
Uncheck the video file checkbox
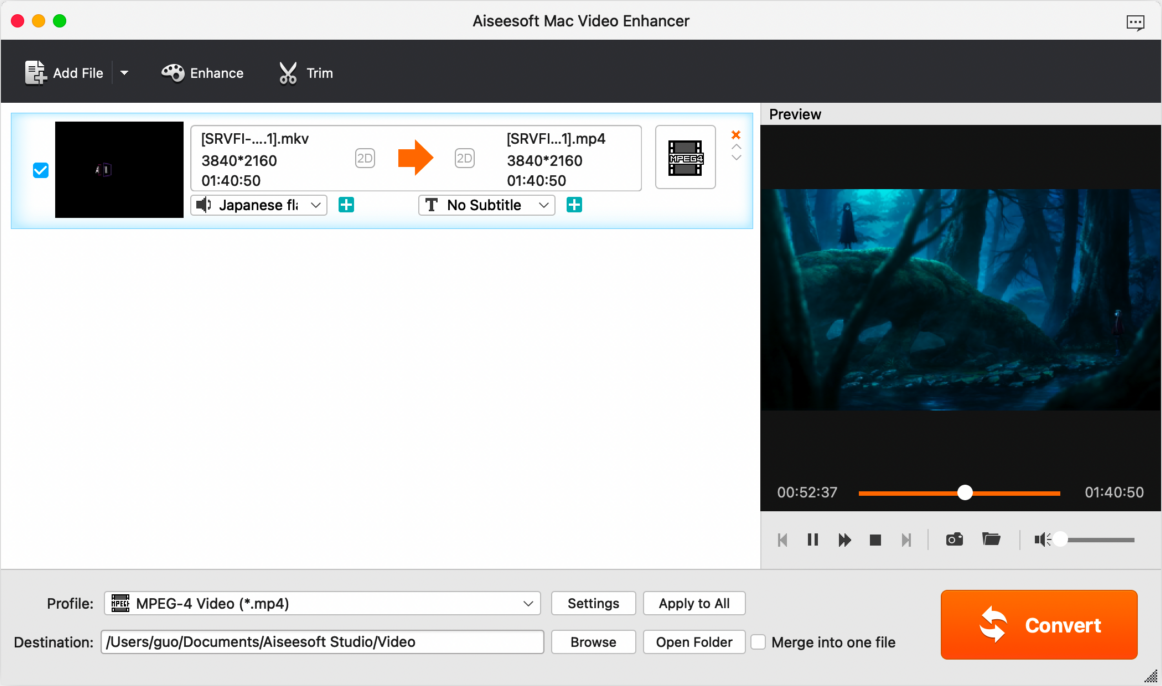41,170
